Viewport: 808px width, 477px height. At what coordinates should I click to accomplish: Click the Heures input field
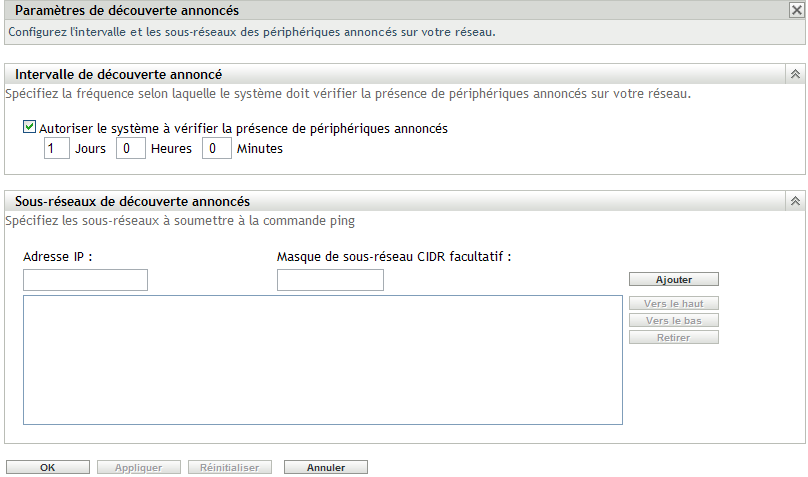tap(131, 149)
